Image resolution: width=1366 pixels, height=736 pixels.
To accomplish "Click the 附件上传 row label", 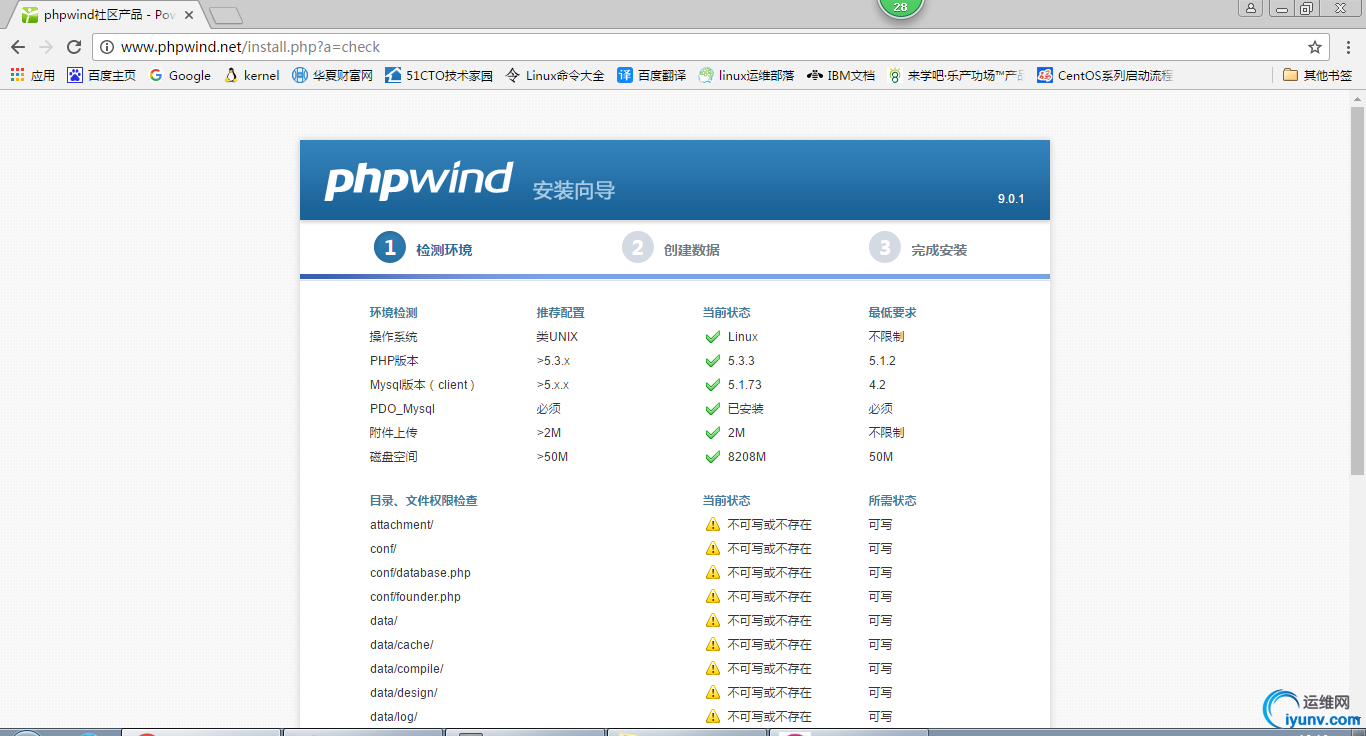I will 393,433.
